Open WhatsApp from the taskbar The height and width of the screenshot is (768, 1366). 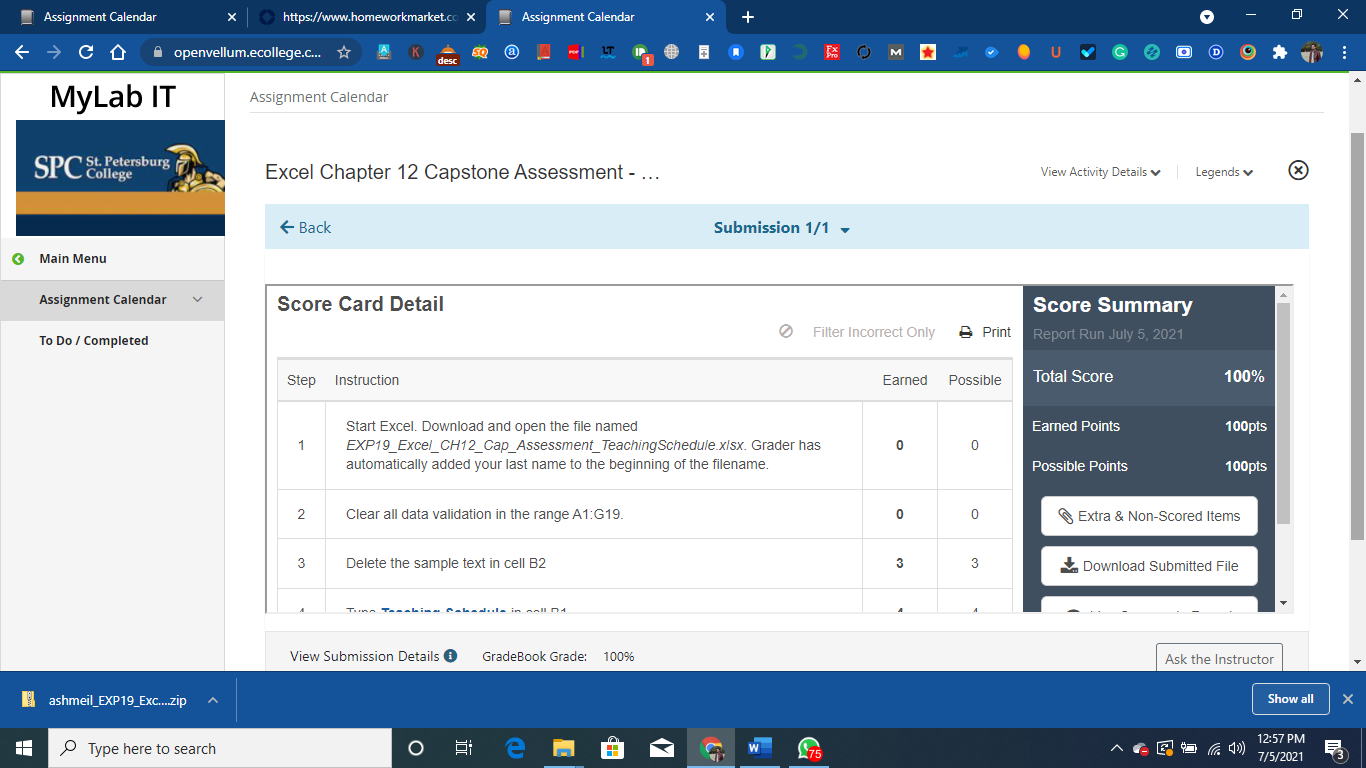(809, 748)
